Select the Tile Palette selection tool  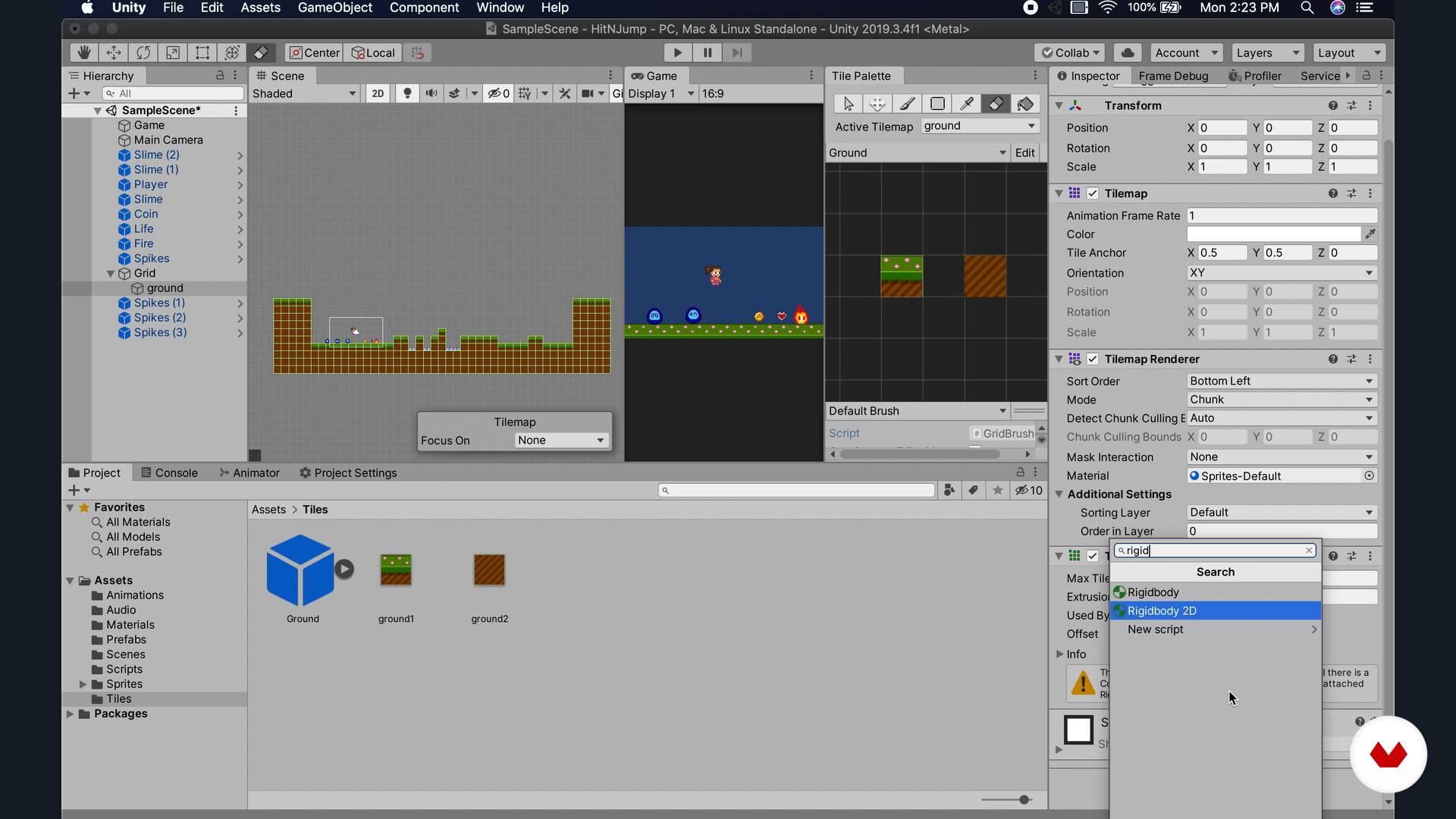(848, 104)
